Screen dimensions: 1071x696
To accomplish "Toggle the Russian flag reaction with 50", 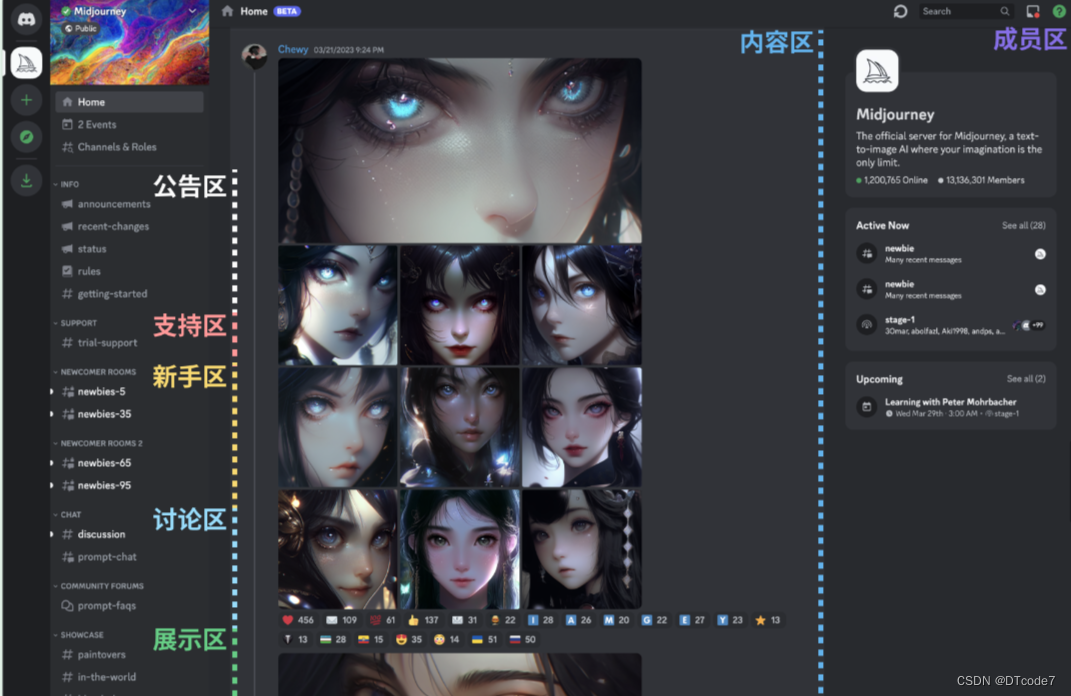I will tap(523, 639).
